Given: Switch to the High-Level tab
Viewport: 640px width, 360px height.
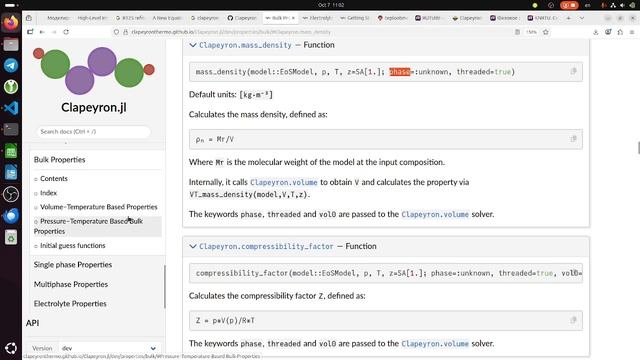Looking at the screenshot, I should tap(92, 18).
